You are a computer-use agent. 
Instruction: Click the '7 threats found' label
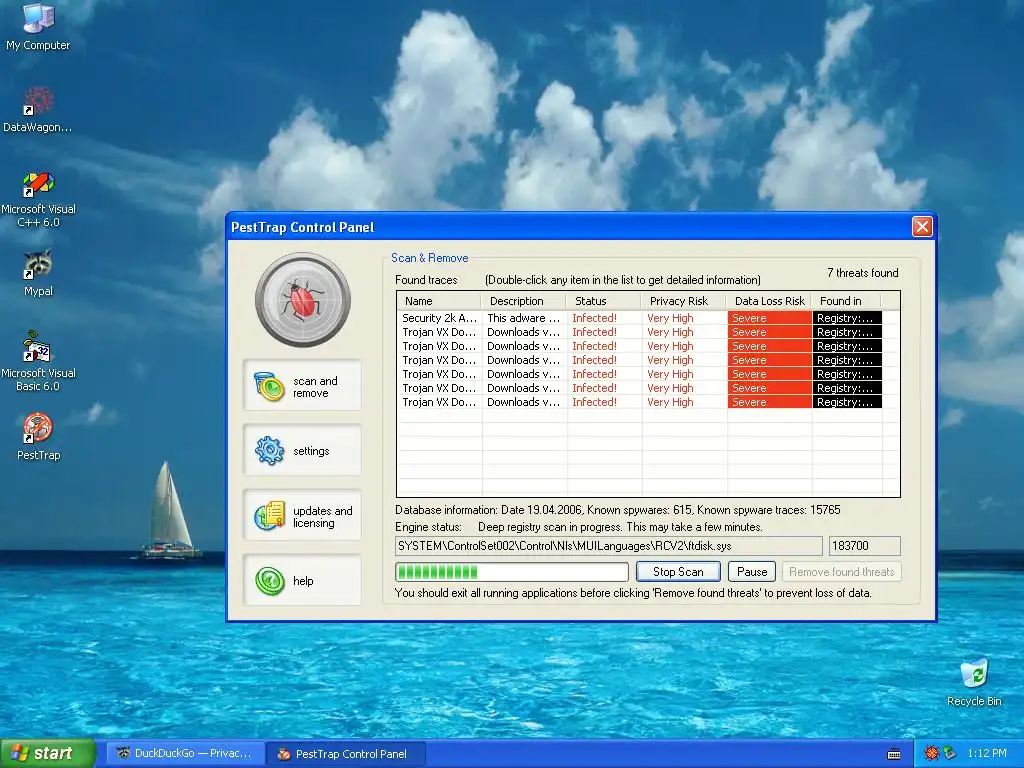(862, 273)
